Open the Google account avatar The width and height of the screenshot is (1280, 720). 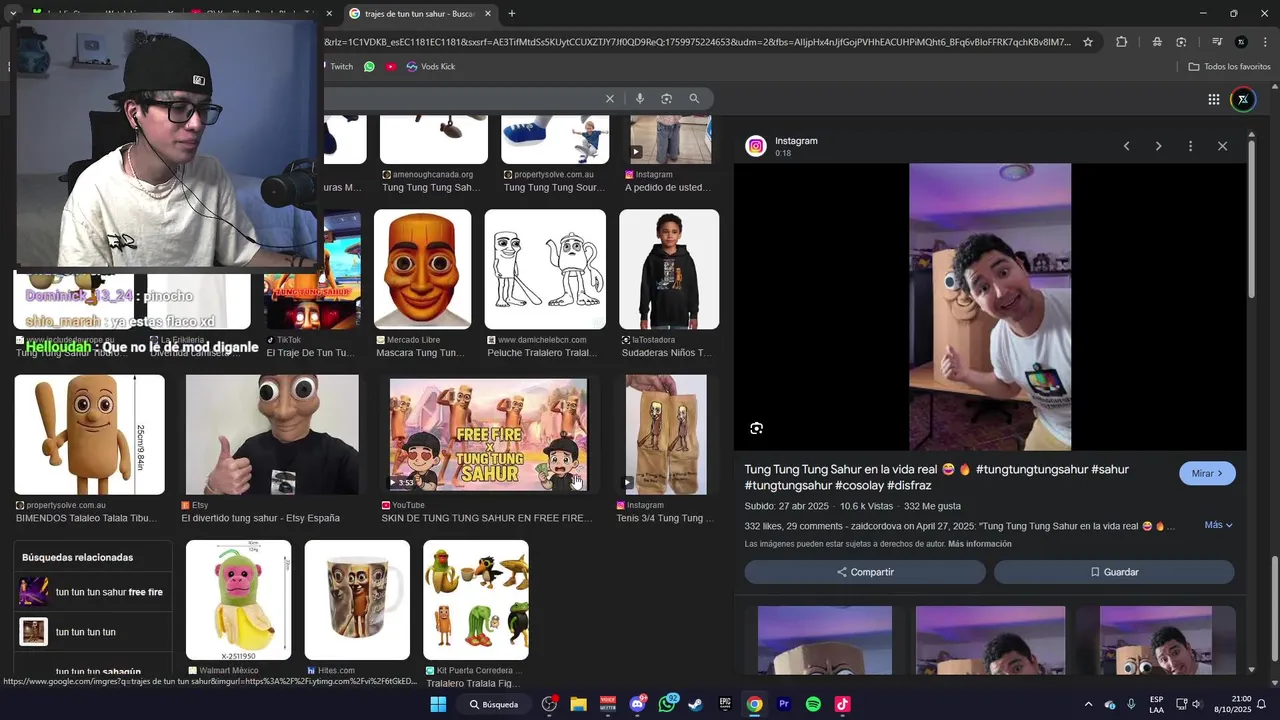pyautogui.click(x=1243, y=99)
